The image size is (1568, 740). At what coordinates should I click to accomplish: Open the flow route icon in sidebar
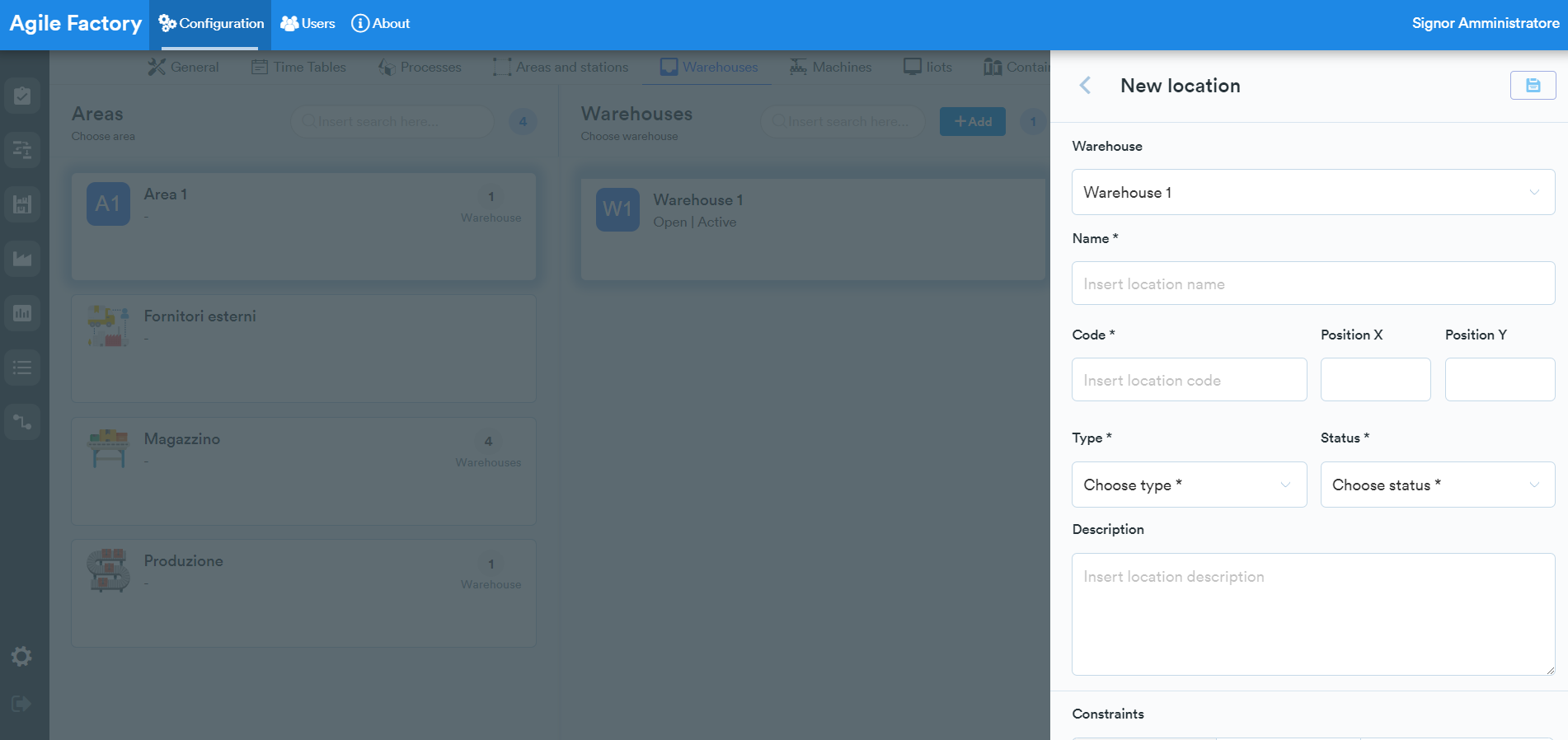(22, 422)
